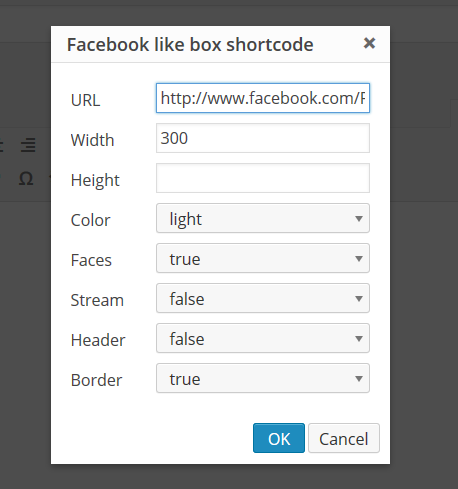Image resolution: width=458 pixels, height=489 pixels.
Task: Focus the URL input field
Action: pyautogui.click(x=263, y=98)
